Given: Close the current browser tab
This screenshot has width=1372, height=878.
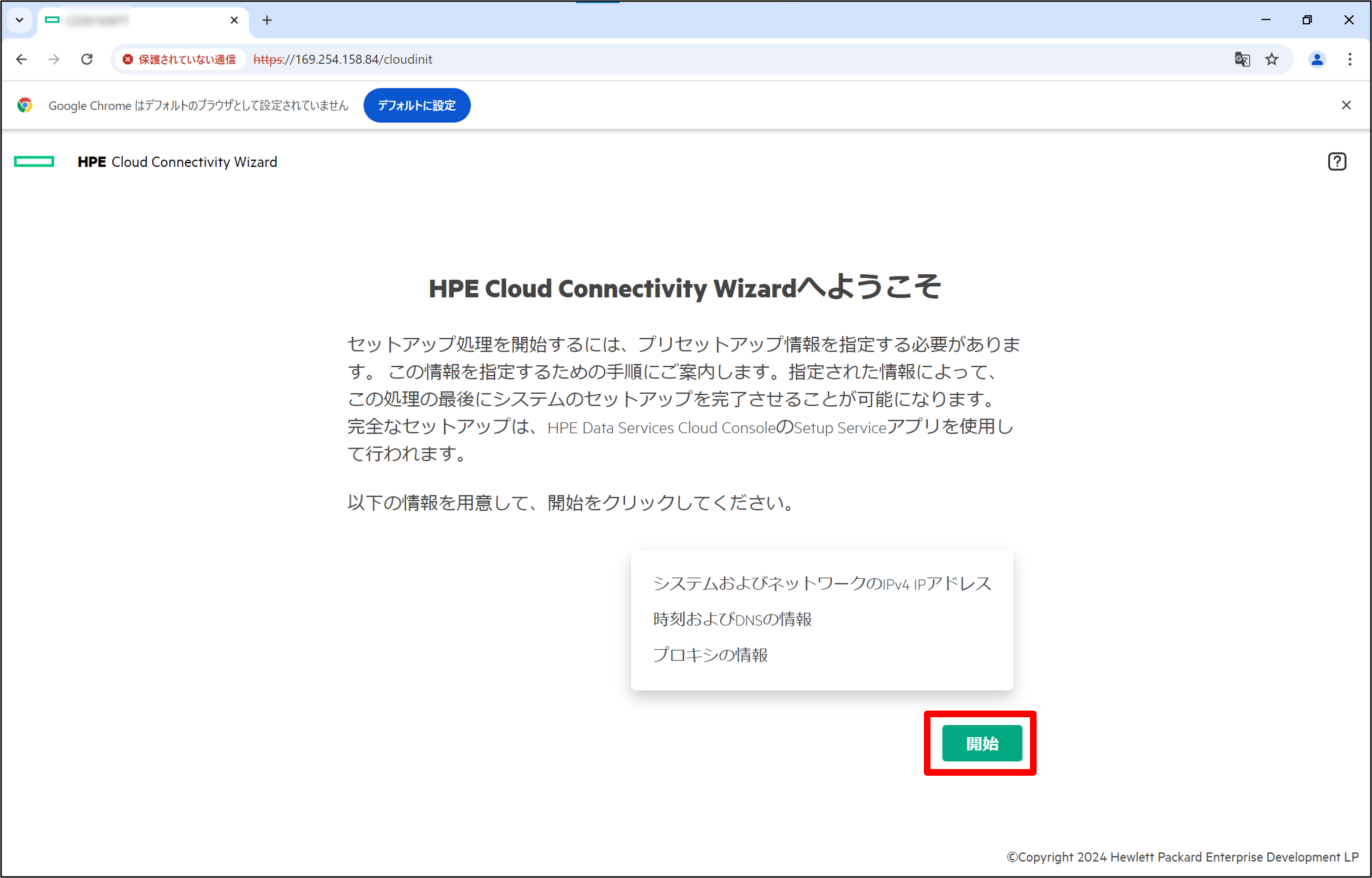Looking at the screenshot, I should coord(234,20).
